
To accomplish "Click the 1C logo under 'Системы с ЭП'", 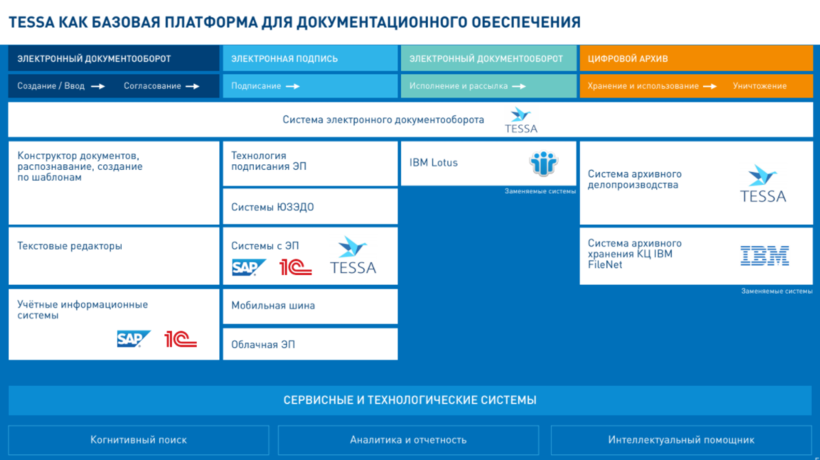I will 296,267.
